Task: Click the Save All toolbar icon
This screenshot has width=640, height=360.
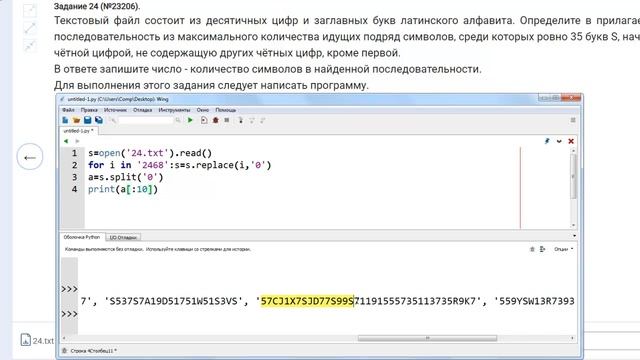Action: (x=99, y=120)
